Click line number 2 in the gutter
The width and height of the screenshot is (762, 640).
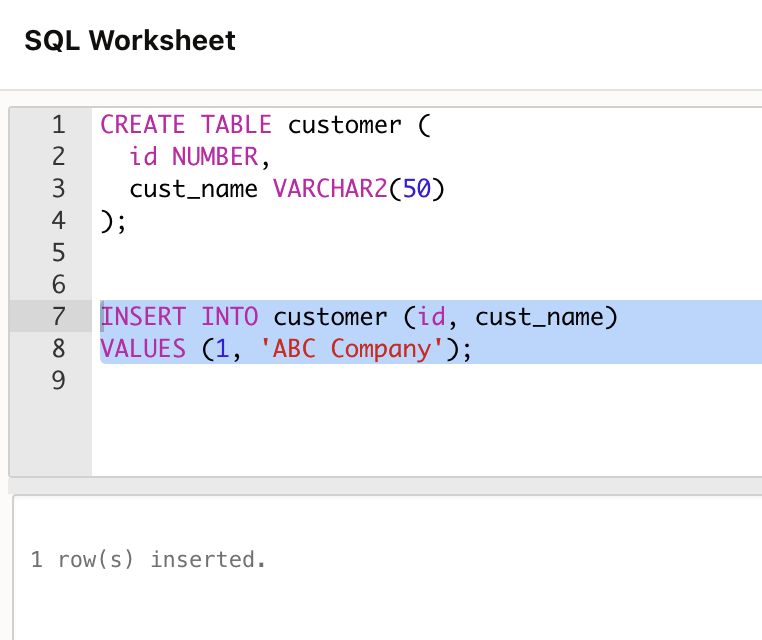(58, 157)
